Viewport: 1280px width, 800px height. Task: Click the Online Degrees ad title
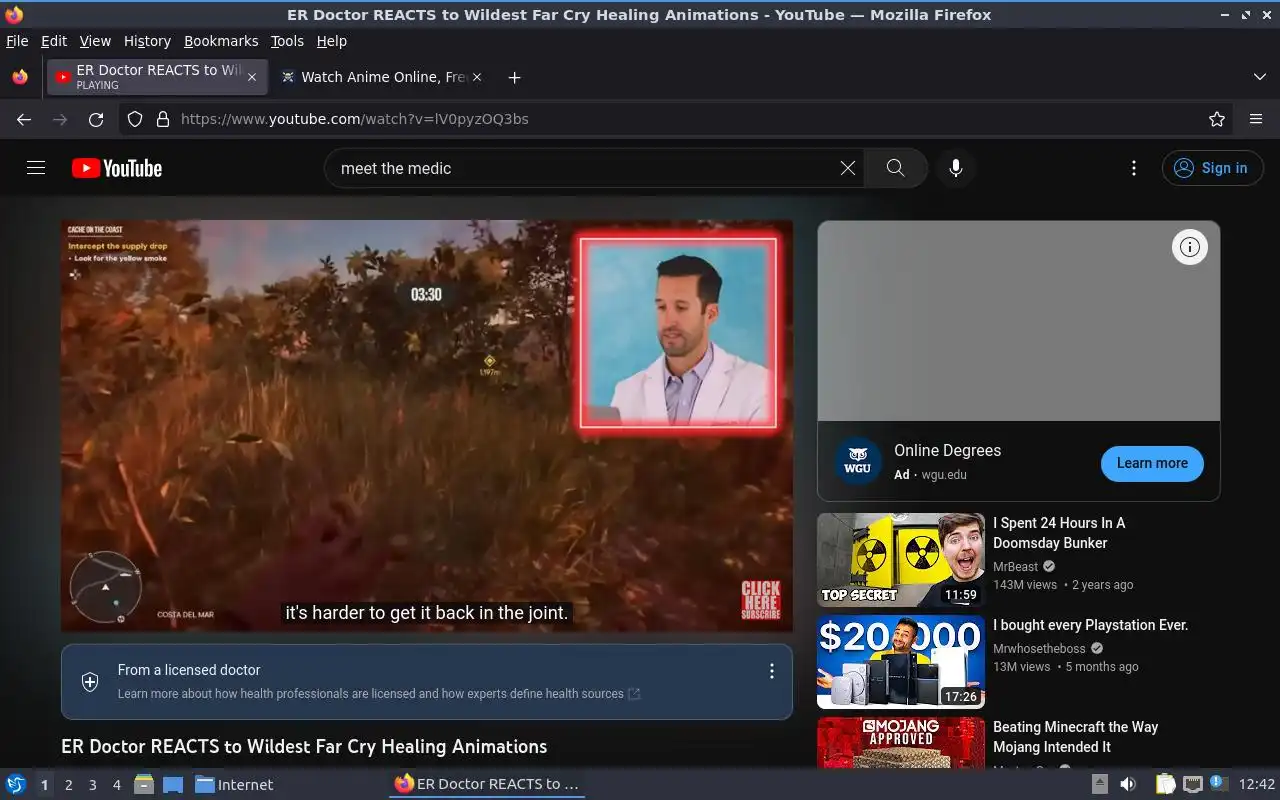click(x=947, y=451)
